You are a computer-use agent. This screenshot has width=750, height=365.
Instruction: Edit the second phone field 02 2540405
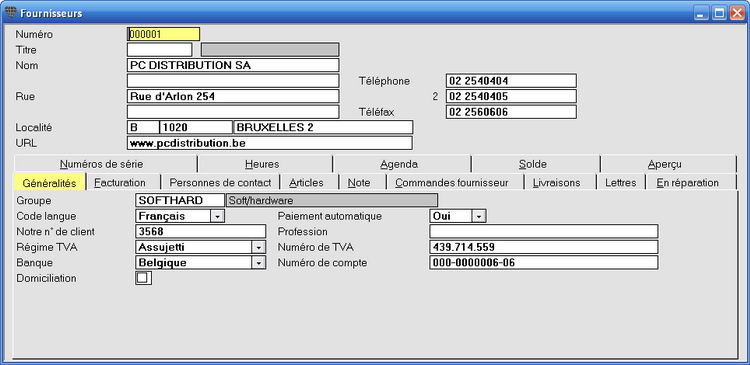tap(511, 96)
